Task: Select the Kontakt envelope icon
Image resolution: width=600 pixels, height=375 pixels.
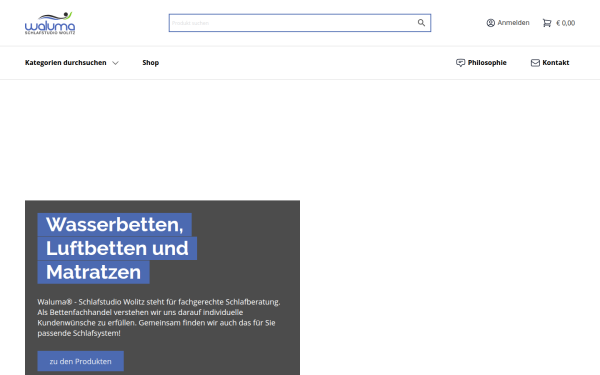Action: click(535, 63)
